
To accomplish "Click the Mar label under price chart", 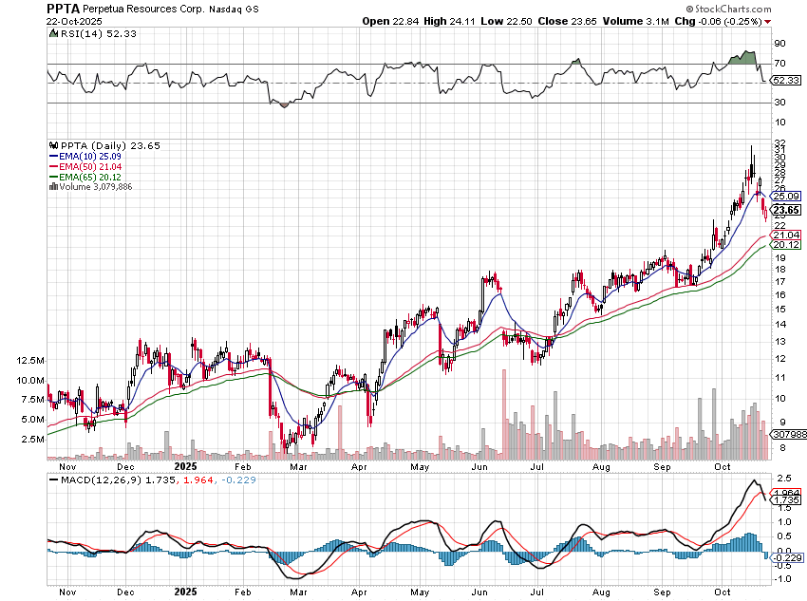I will point(299,467).
